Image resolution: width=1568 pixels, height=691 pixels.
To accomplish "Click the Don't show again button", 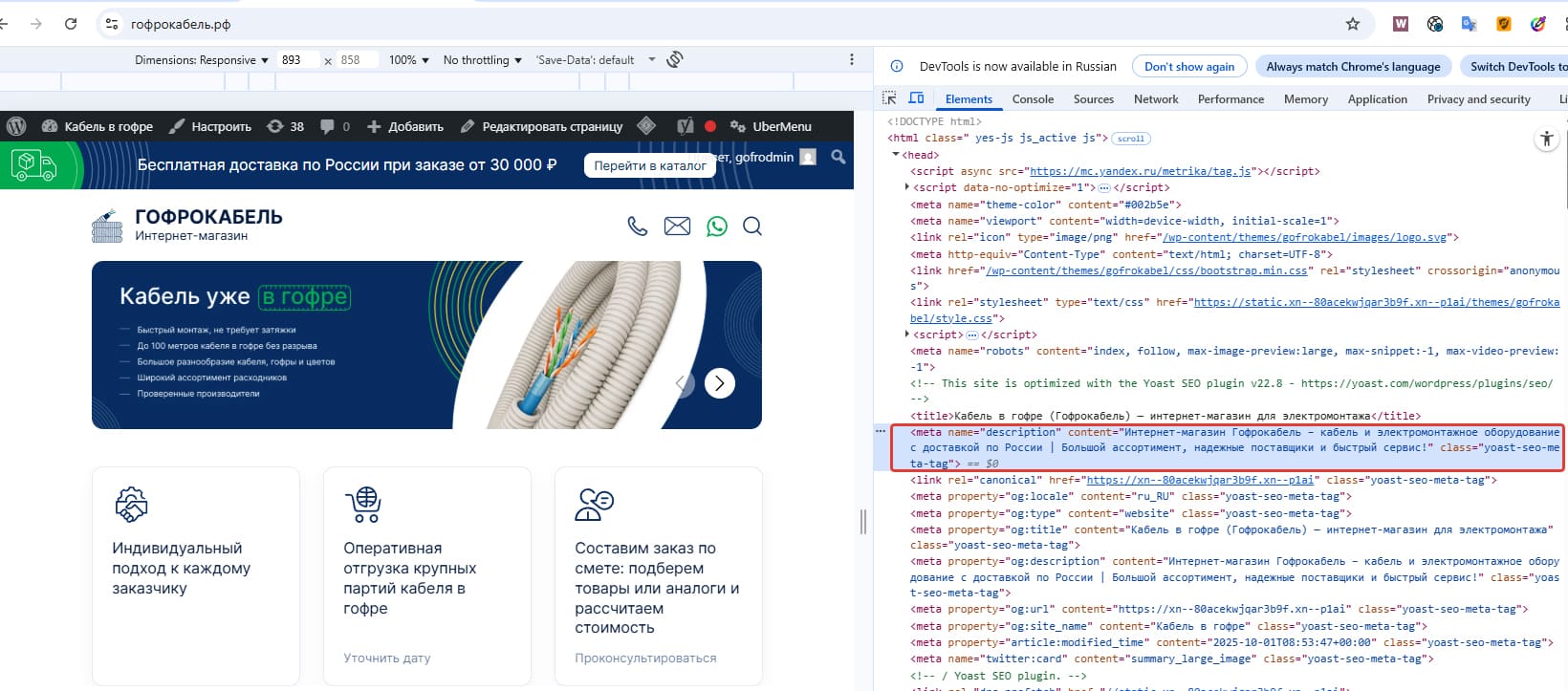I will [1188, 67].
